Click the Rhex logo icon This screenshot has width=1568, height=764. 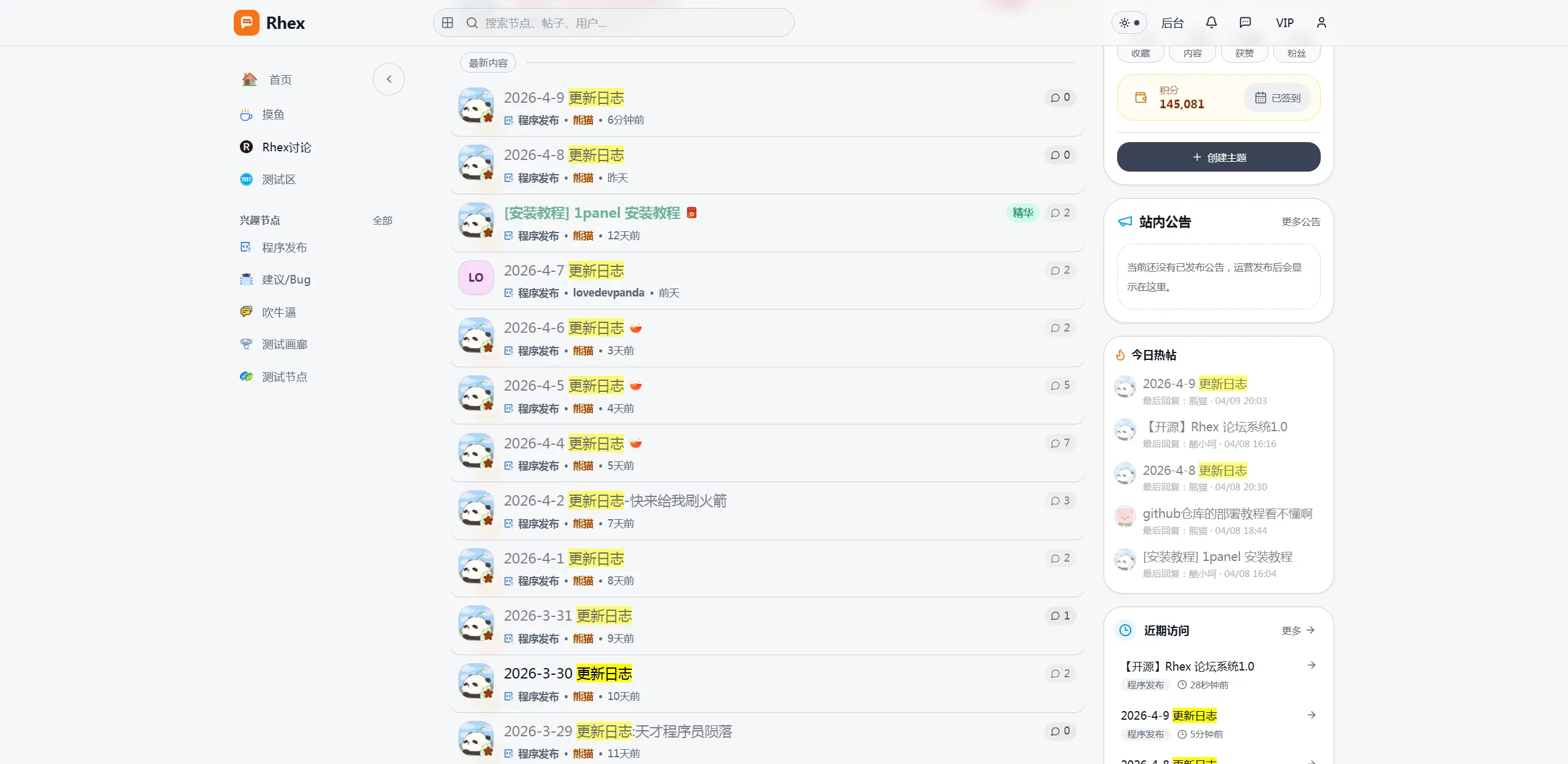246,23
